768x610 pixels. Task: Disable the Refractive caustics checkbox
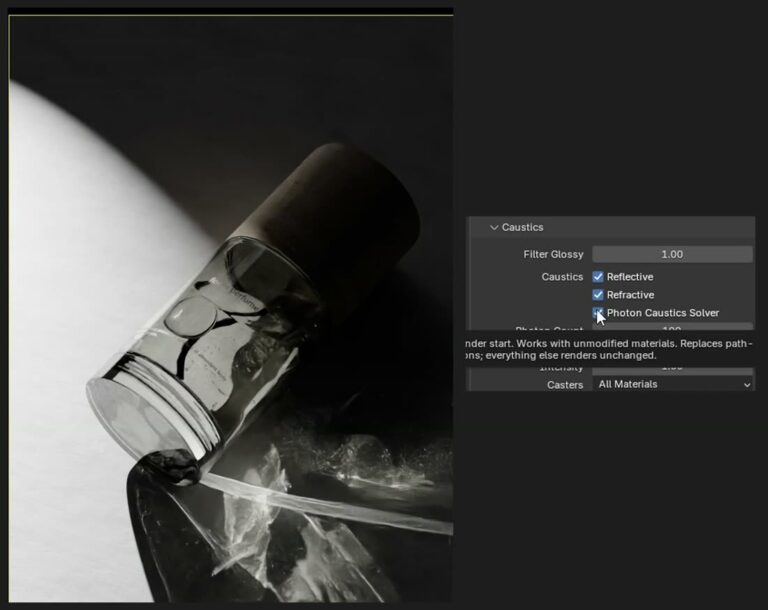click(598, 295)
